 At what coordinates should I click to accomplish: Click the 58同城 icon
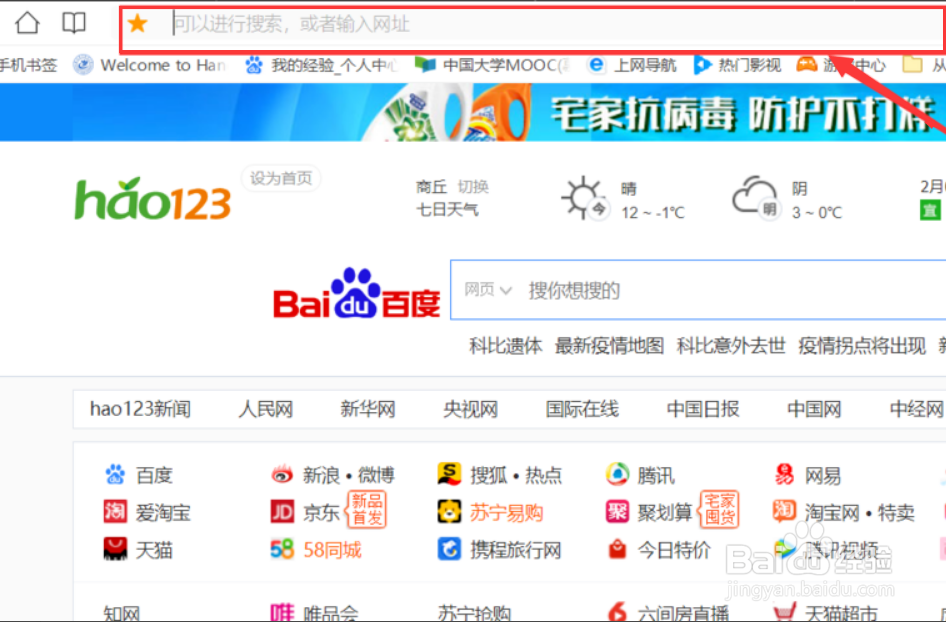(x=282, y=549)
